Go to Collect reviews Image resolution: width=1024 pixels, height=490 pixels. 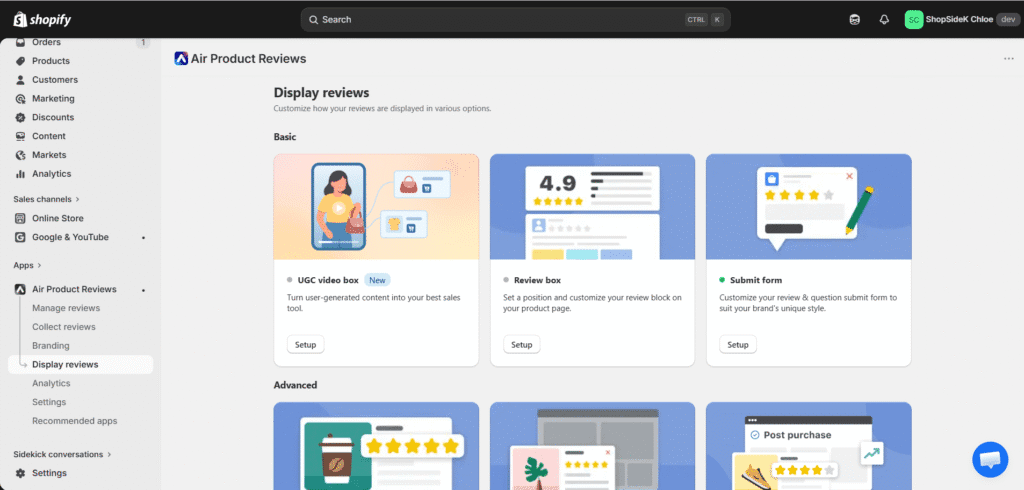(x=63, y=327)
